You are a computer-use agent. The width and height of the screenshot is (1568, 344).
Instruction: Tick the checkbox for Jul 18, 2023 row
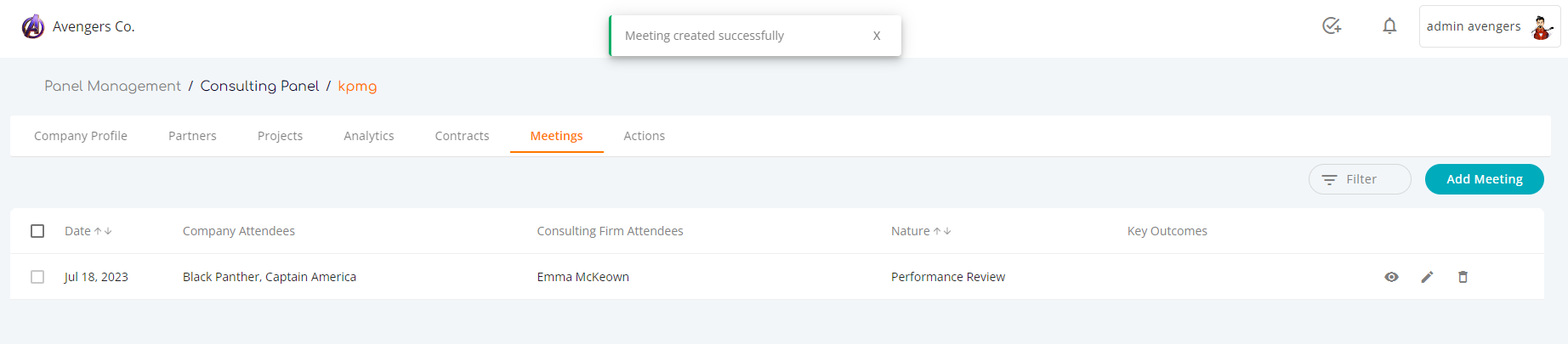click(37, 277)
